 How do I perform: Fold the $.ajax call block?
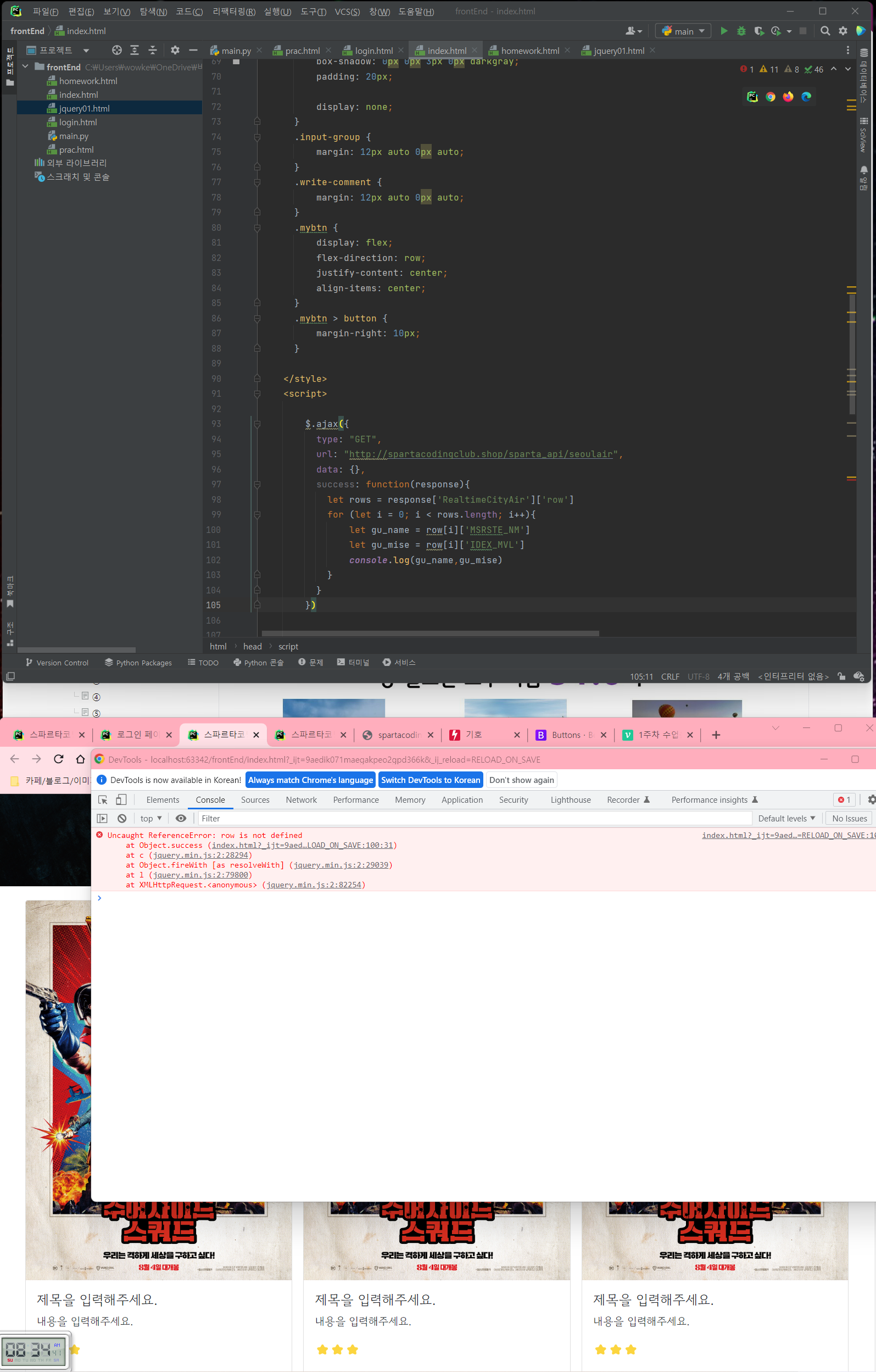click(257, 424)
